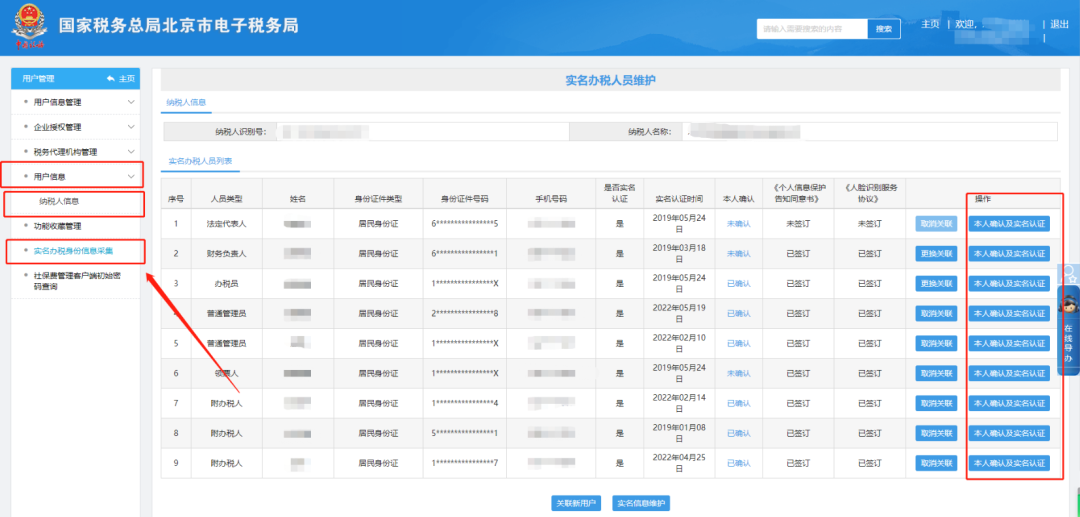
Task: Click 已确认 link in row 9
Action: coord(738,463)
